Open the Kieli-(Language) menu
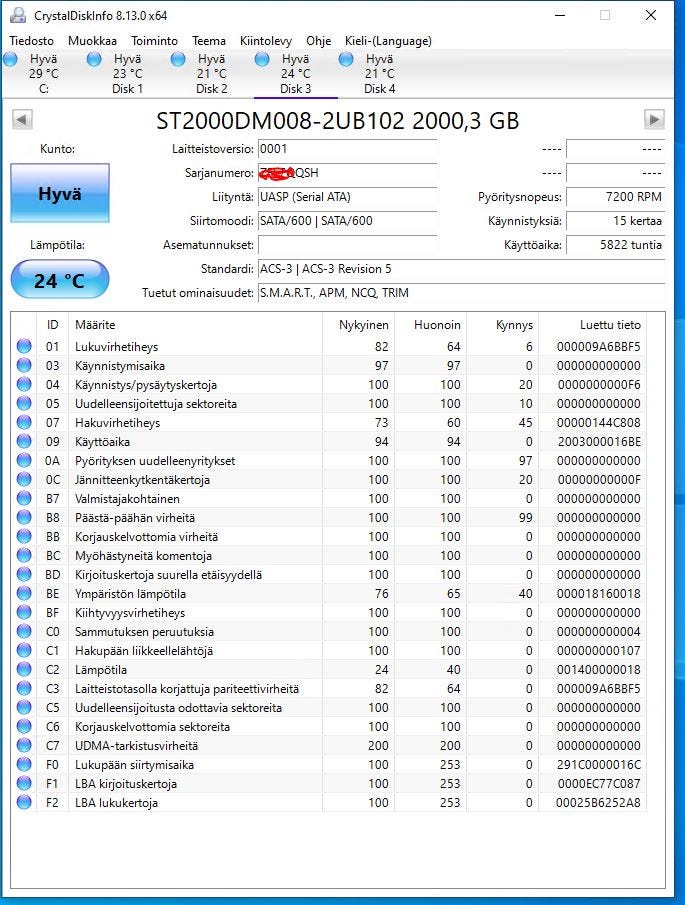Image resolution: width=685 pixels, height=905 pixels. point(388,41)
